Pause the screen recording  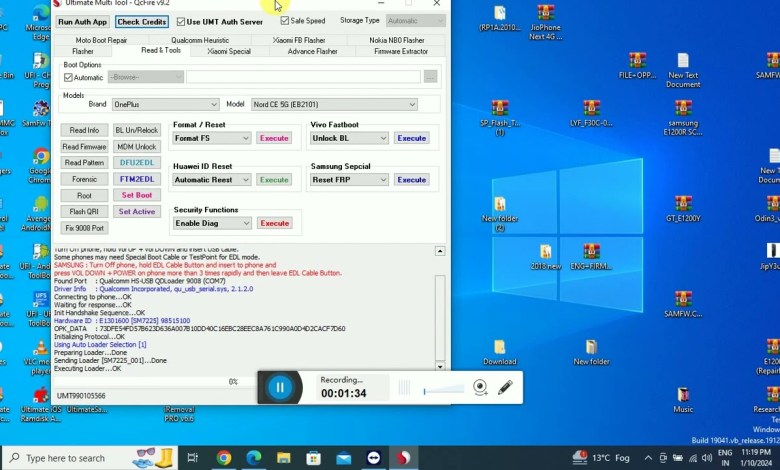(x=280, y=387)
